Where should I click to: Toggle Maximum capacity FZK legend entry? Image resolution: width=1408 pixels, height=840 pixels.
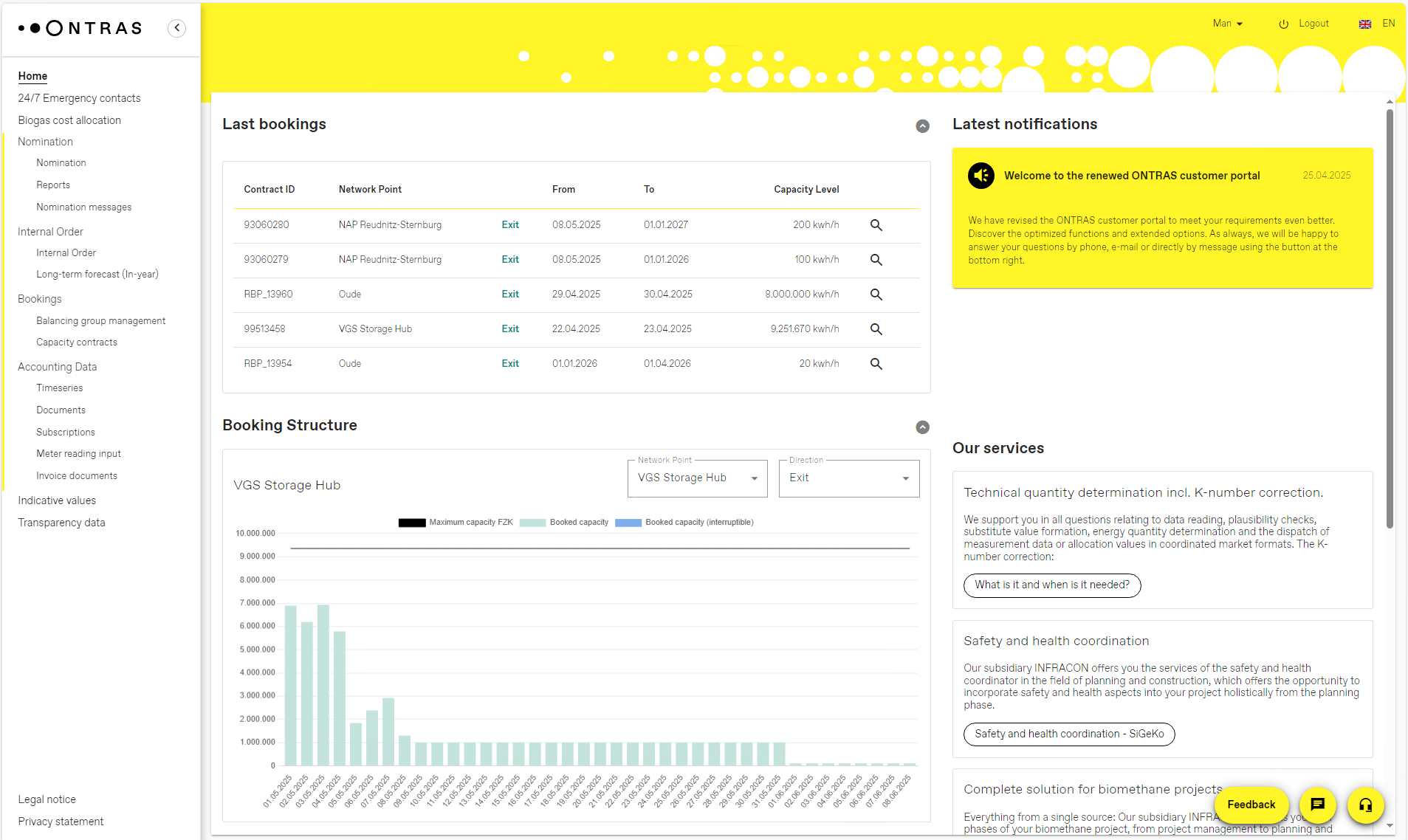(456, 522)
